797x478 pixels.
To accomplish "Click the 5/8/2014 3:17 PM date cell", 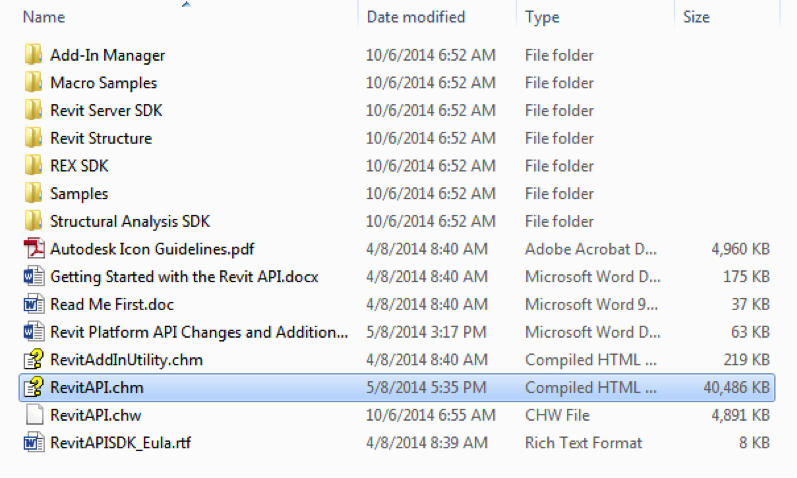I will (x=426, y=332).
